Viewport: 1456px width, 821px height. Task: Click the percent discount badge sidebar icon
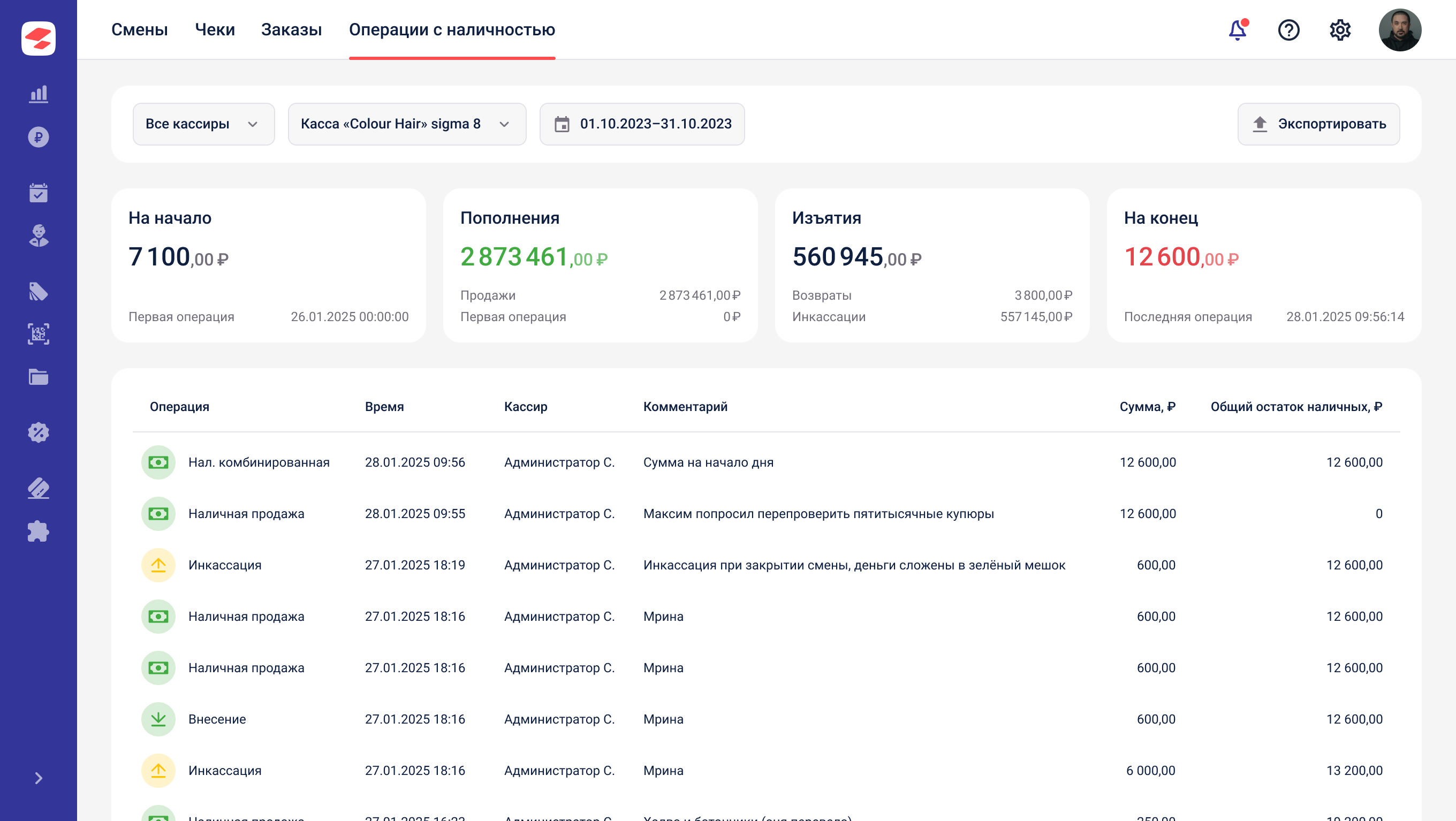pyautogui.click(x=39, y=432)
